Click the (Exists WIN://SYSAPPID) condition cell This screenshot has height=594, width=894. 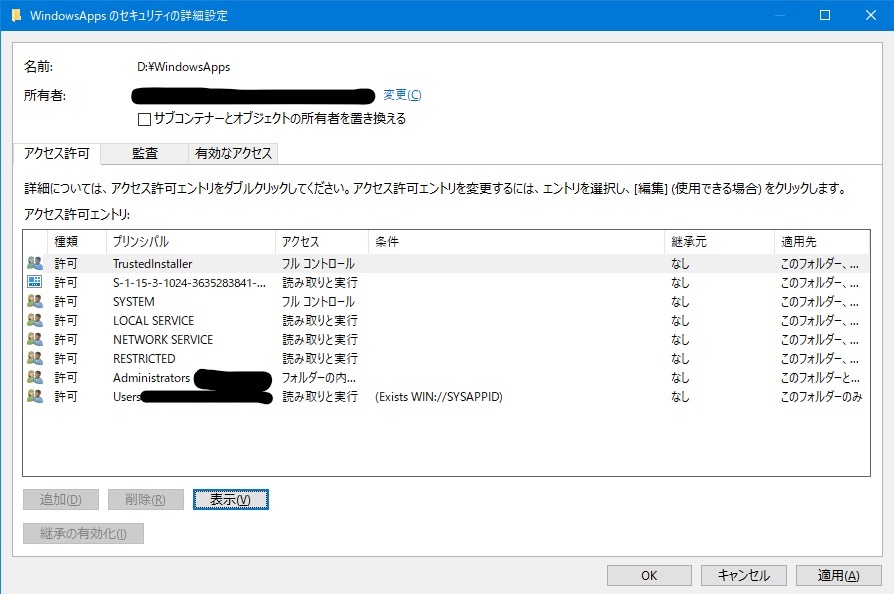438,396
